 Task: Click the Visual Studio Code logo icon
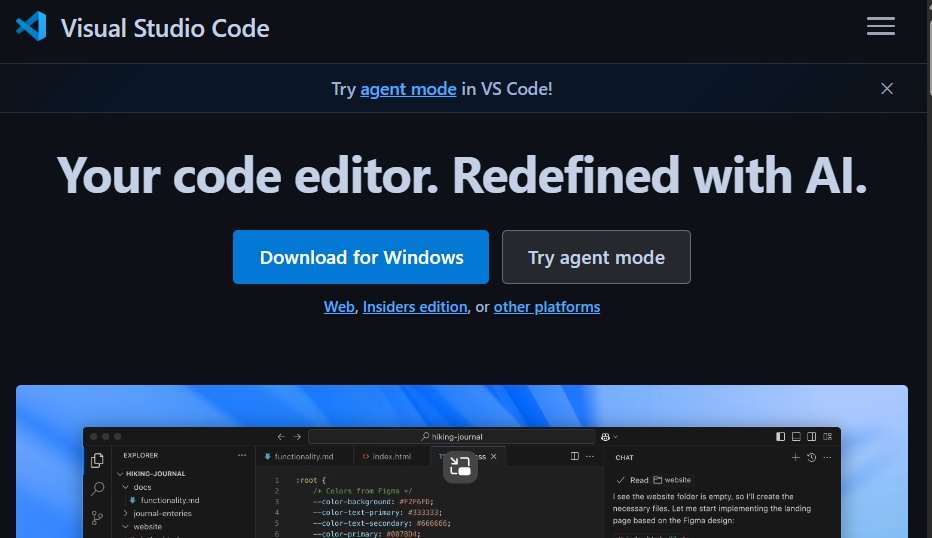31,27
